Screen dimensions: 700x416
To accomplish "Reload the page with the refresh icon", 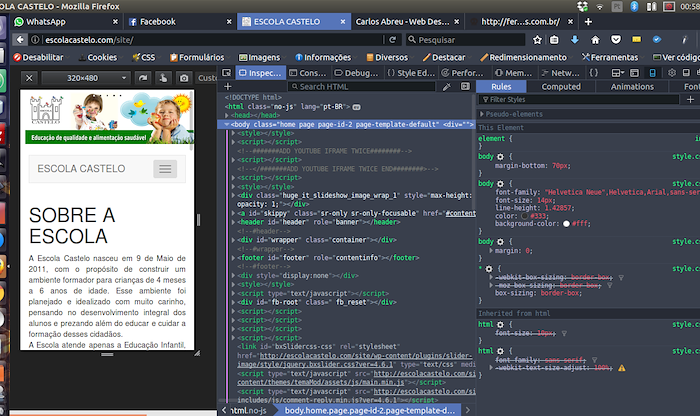I will tap(392, 40).
